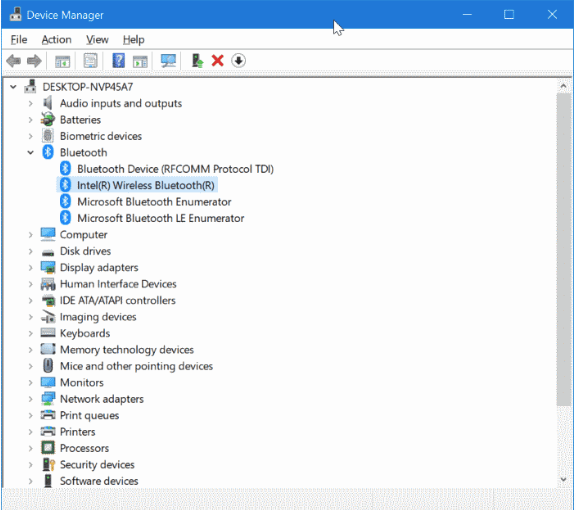
Task: Collapse the DESKTOP-NVP45A7 root node
Action: point(13,87)
